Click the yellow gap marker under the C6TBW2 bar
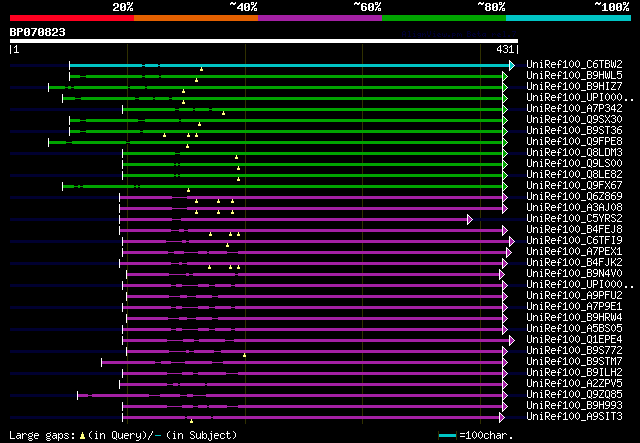 tap(201, 69)
